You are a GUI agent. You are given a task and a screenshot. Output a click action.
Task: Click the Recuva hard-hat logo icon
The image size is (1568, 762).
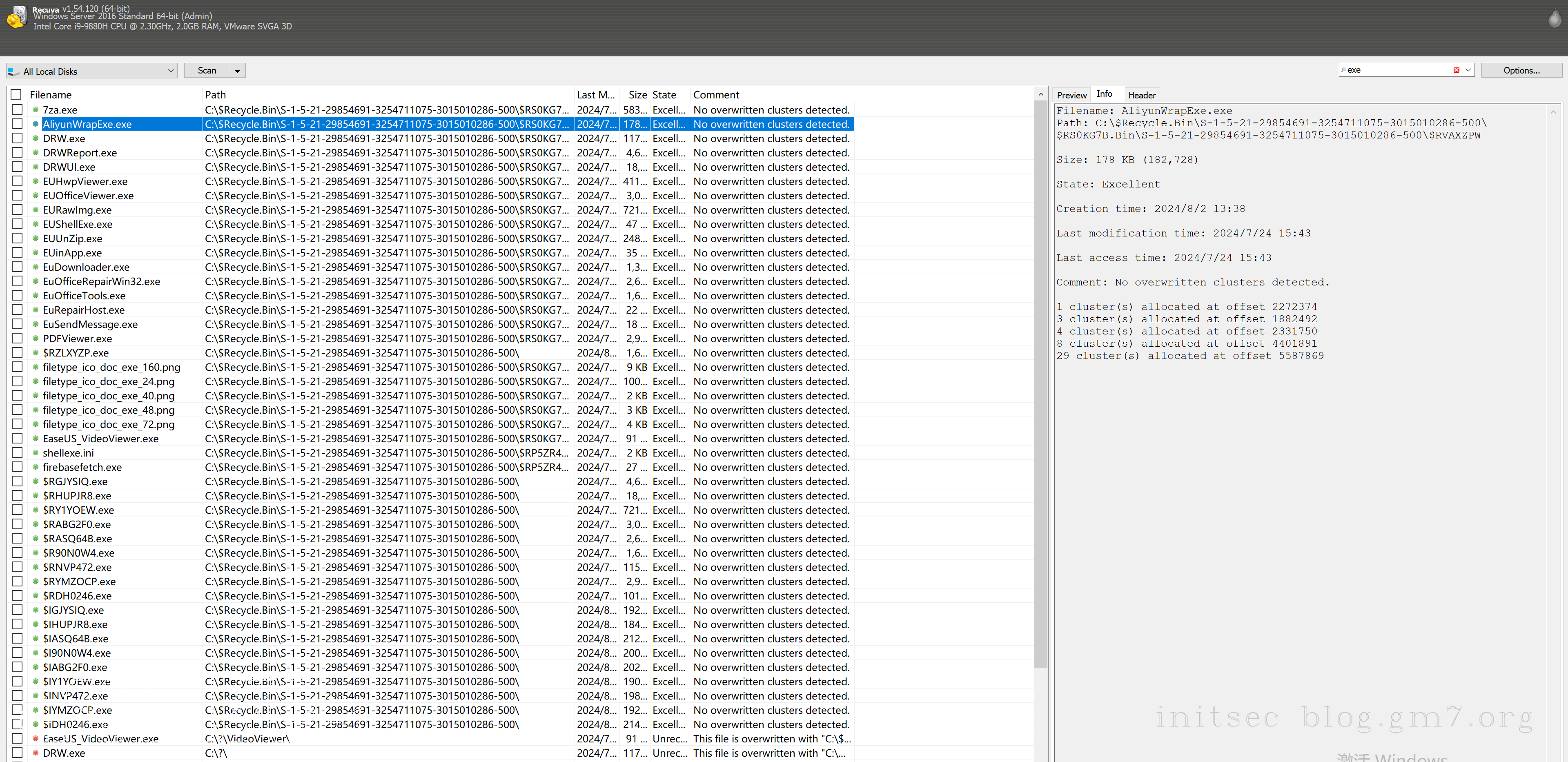click(16, 17)
